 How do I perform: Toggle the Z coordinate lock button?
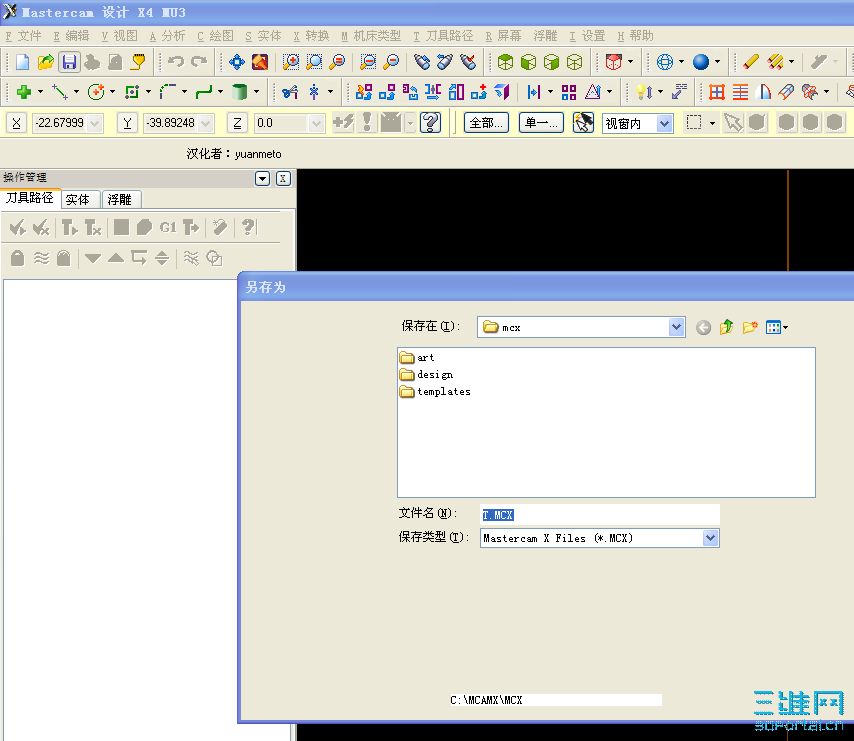[x=237, y=123]
